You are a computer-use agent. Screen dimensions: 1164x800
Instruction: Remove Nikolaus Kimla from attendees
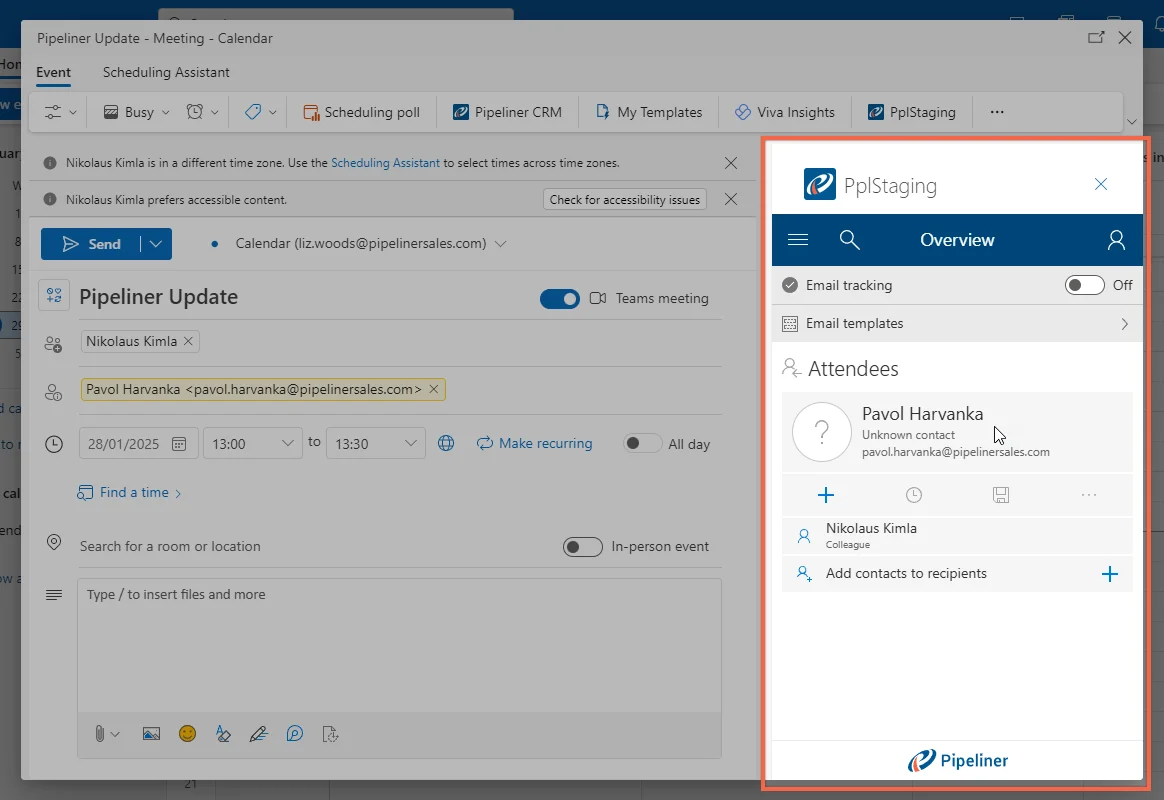coord(188,341)
